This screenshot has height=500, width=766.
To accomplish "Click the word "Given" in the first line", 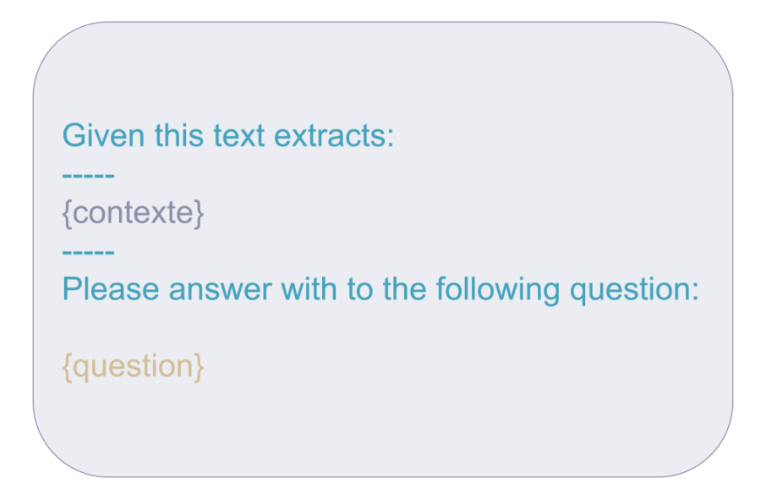I will click(x=103, y=135).
